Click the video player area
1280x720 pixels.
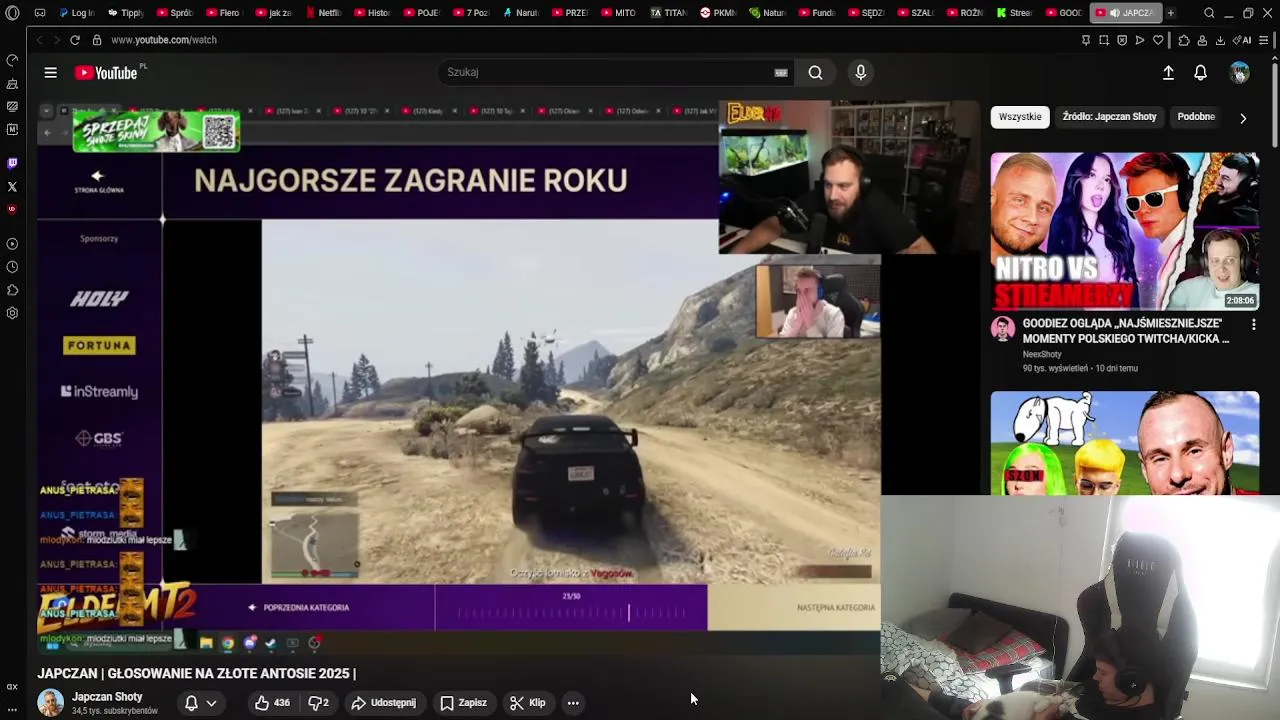coord(459,378)
